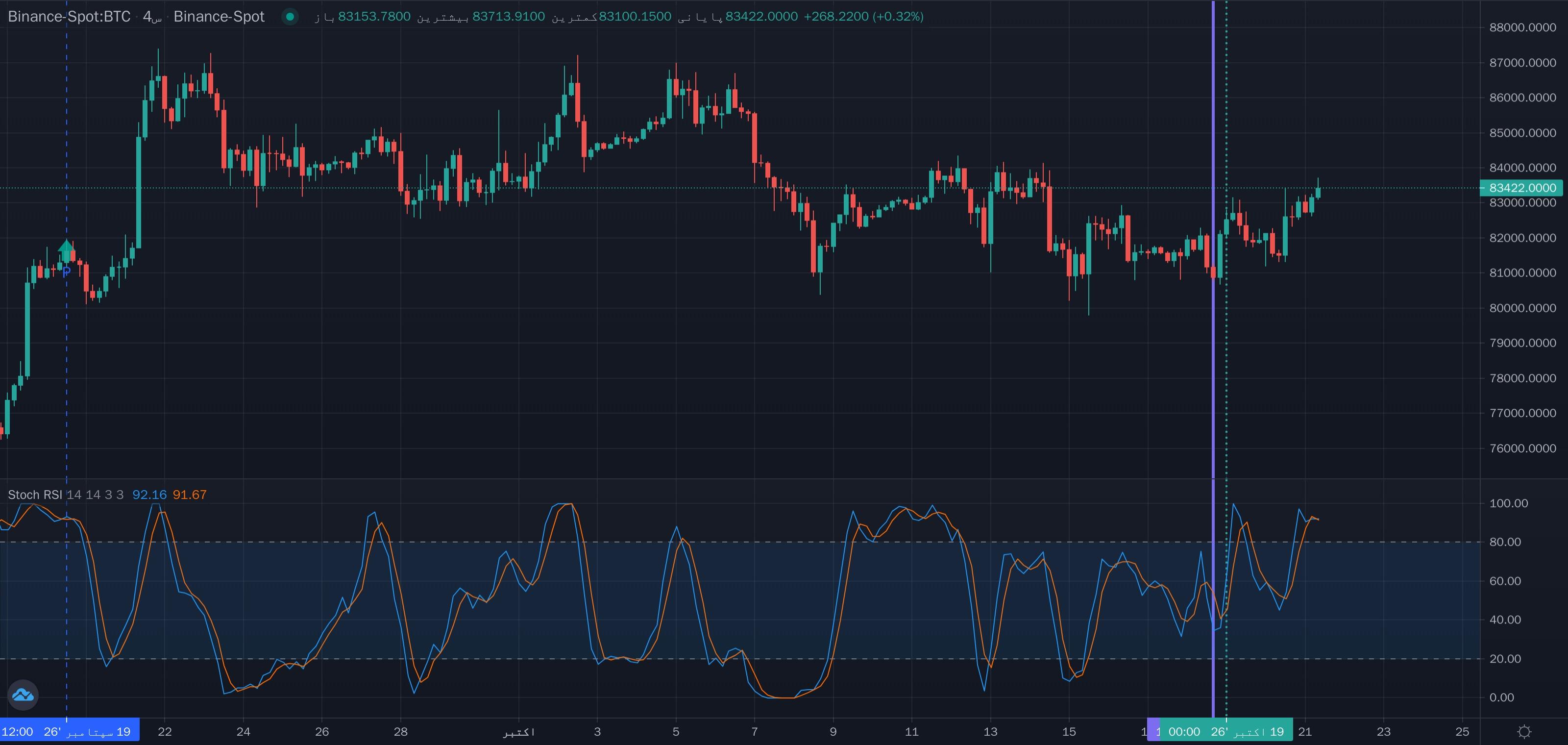Click the blue P marker under the arrow
Screen dimensions: 1568x745
click(66, 272)
